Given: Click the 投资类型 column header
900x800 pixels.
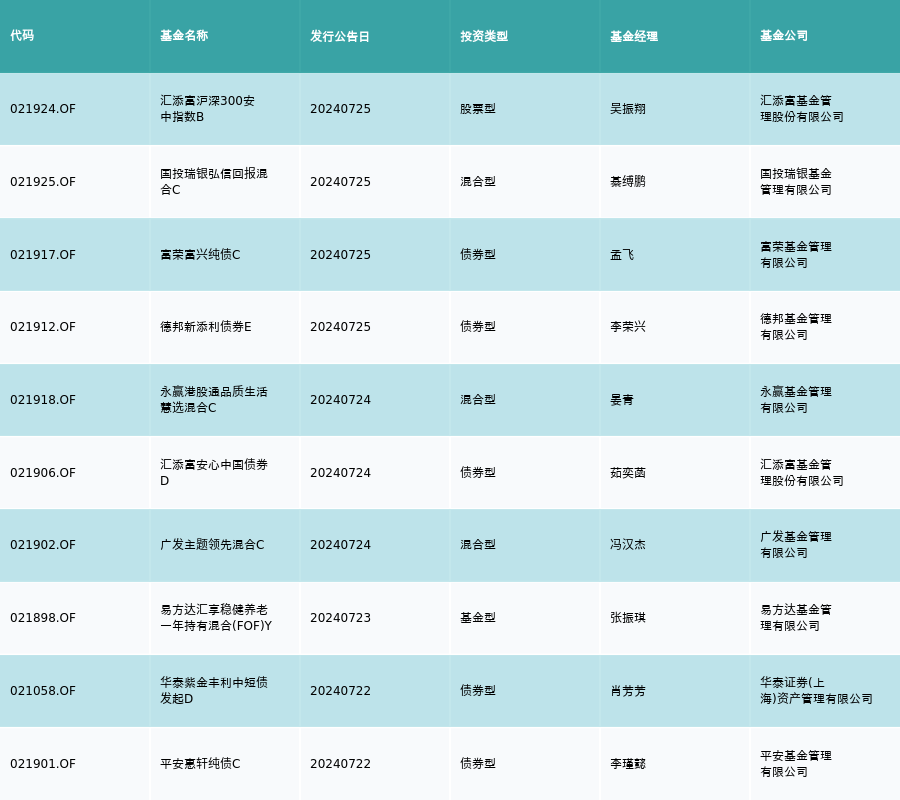Looking at the screenshot, I should [484, 36].
